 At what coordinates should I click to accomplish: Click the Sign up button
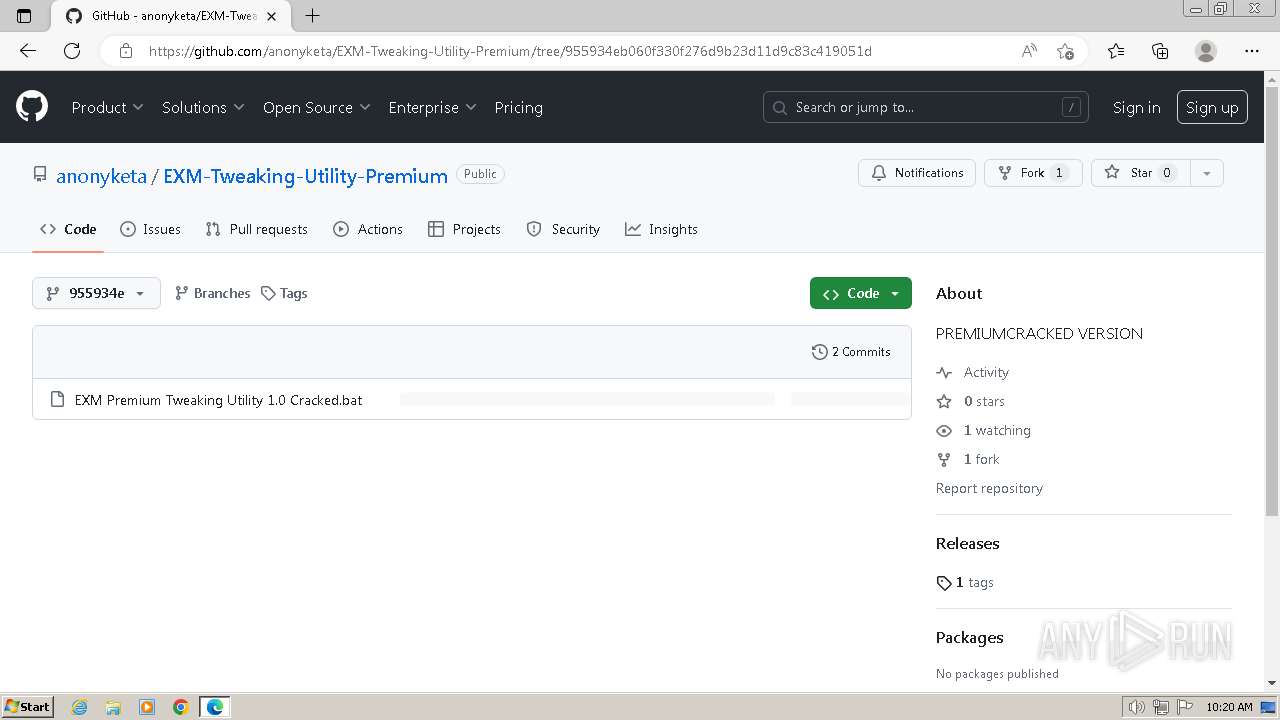point(1212,108)
